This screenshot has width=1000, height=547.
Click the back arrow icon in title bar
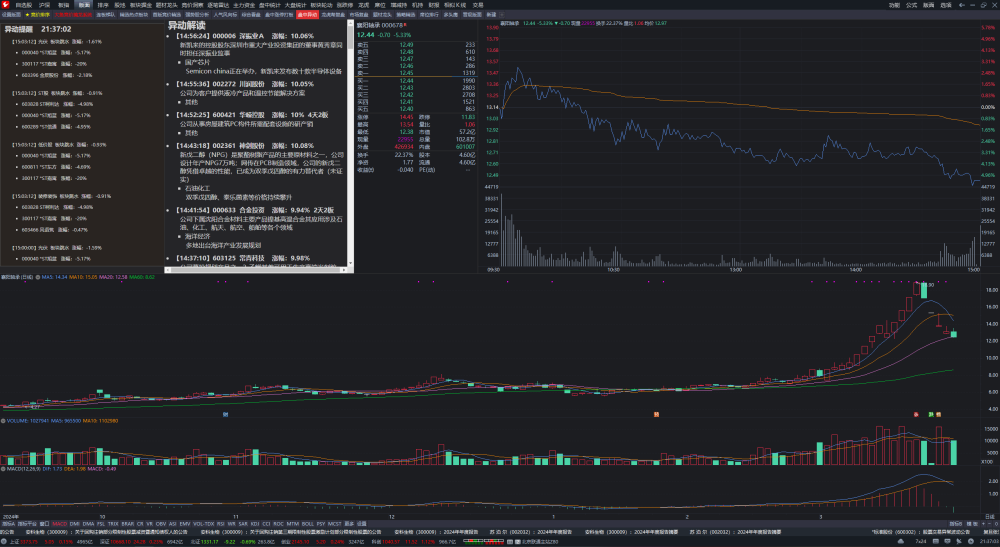pyautogui.click(x=962, y=5)
